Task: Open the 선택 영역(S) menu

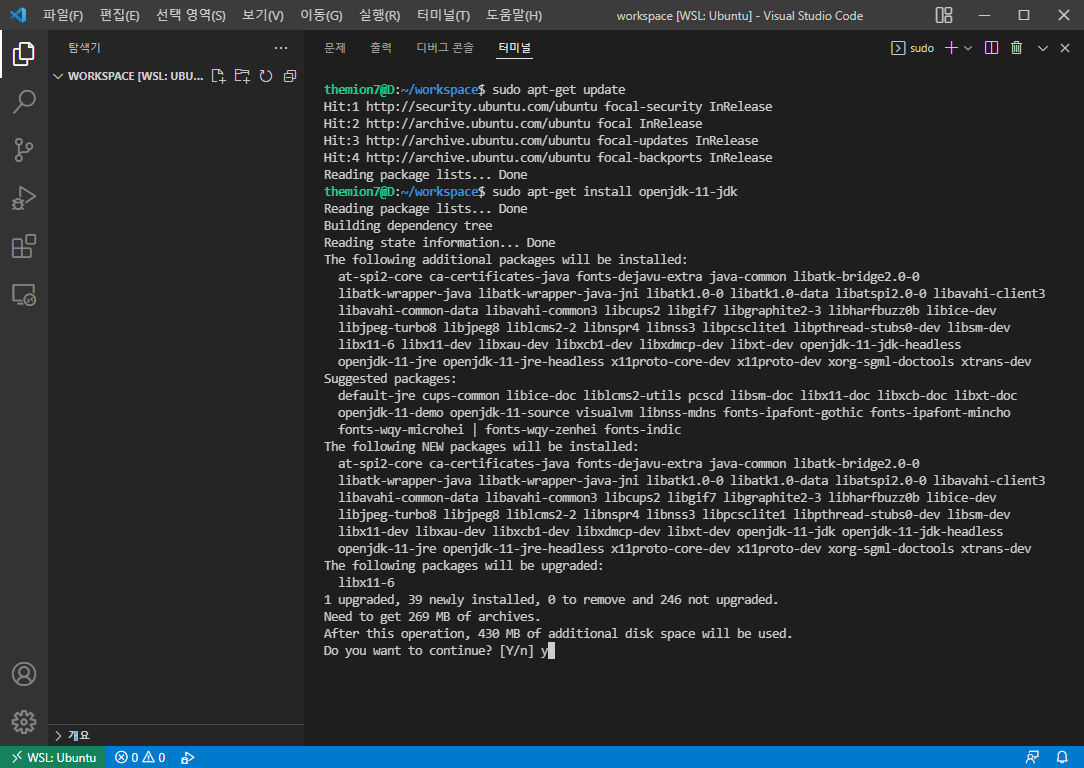Action: tap(191, 15)
